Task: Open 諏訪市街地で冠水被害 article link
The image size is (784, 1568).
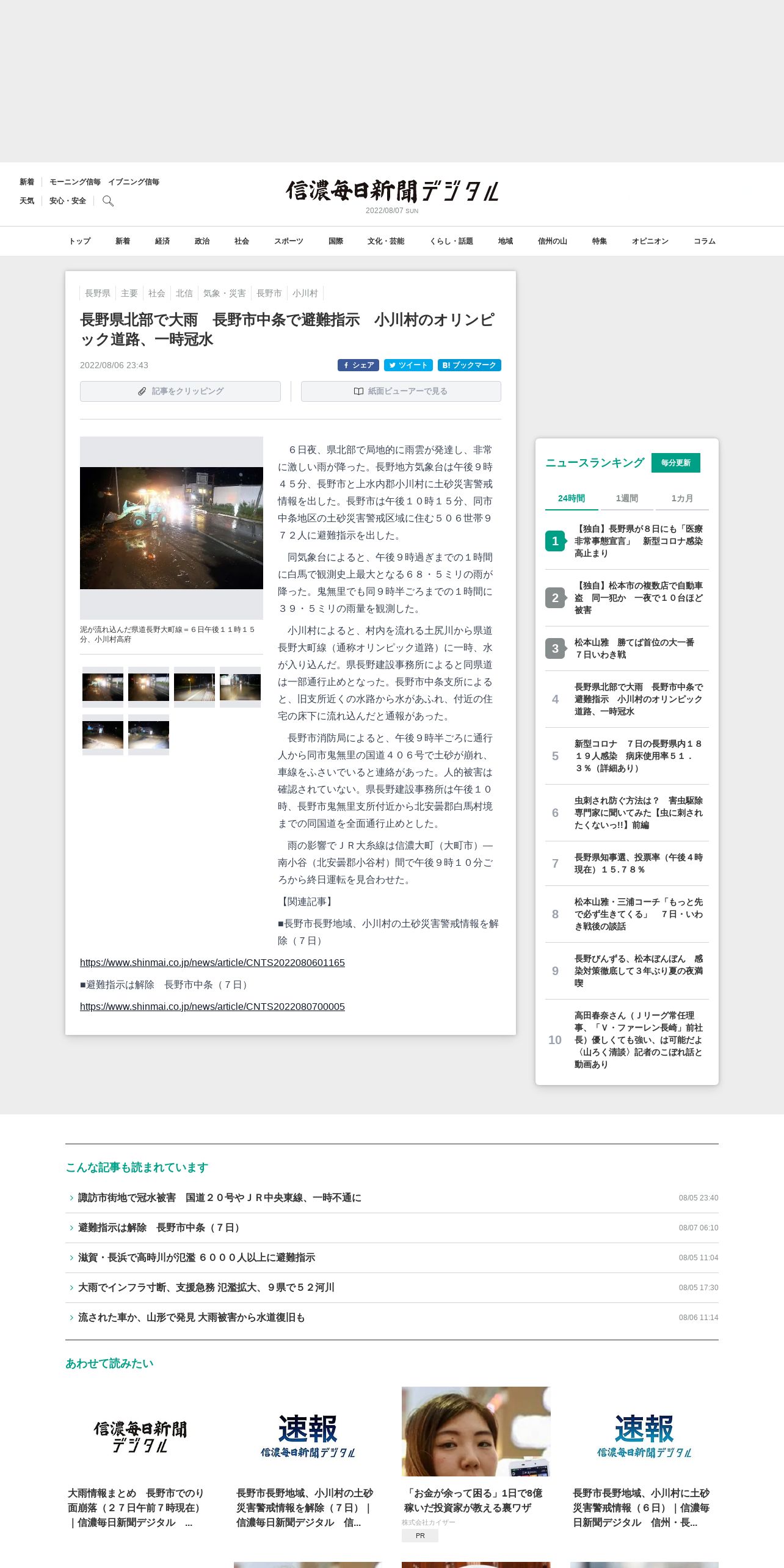Action: pyautogui.click(x=220, y=1198)
